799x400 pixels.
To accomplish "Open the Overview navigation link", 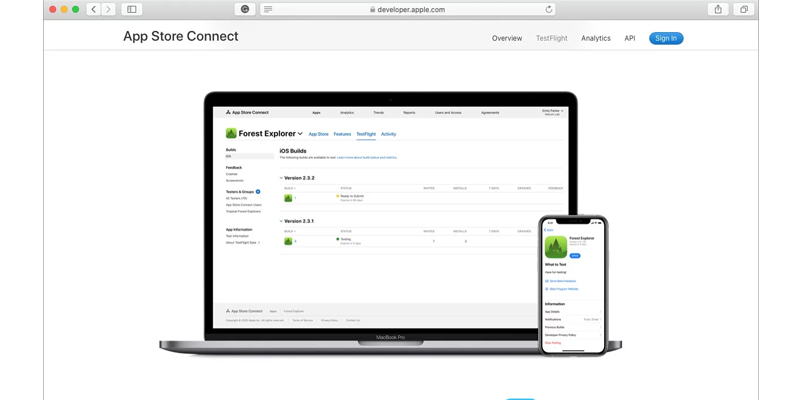I will point(507,38).
